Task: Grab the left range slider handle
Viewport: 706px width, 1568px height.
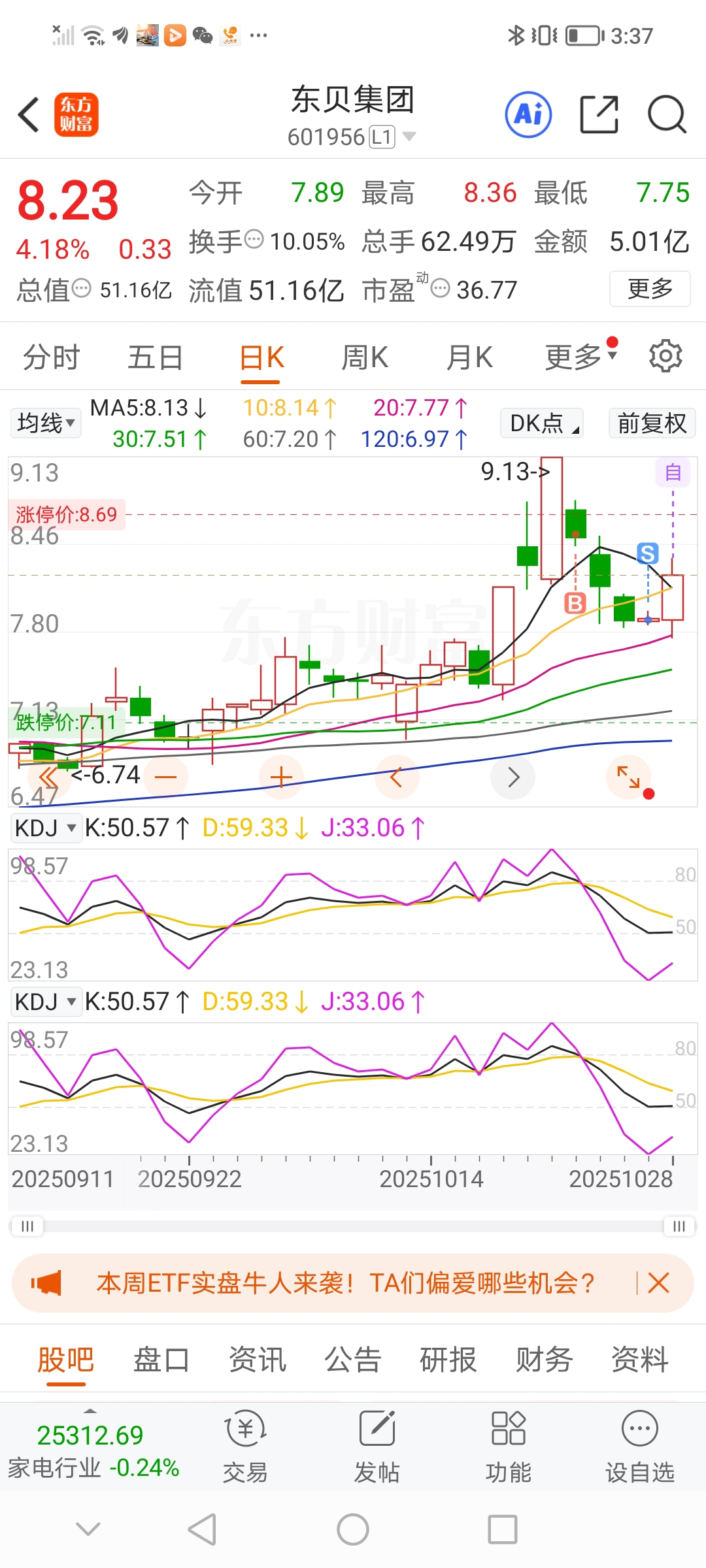Action: coord(27,1226)
